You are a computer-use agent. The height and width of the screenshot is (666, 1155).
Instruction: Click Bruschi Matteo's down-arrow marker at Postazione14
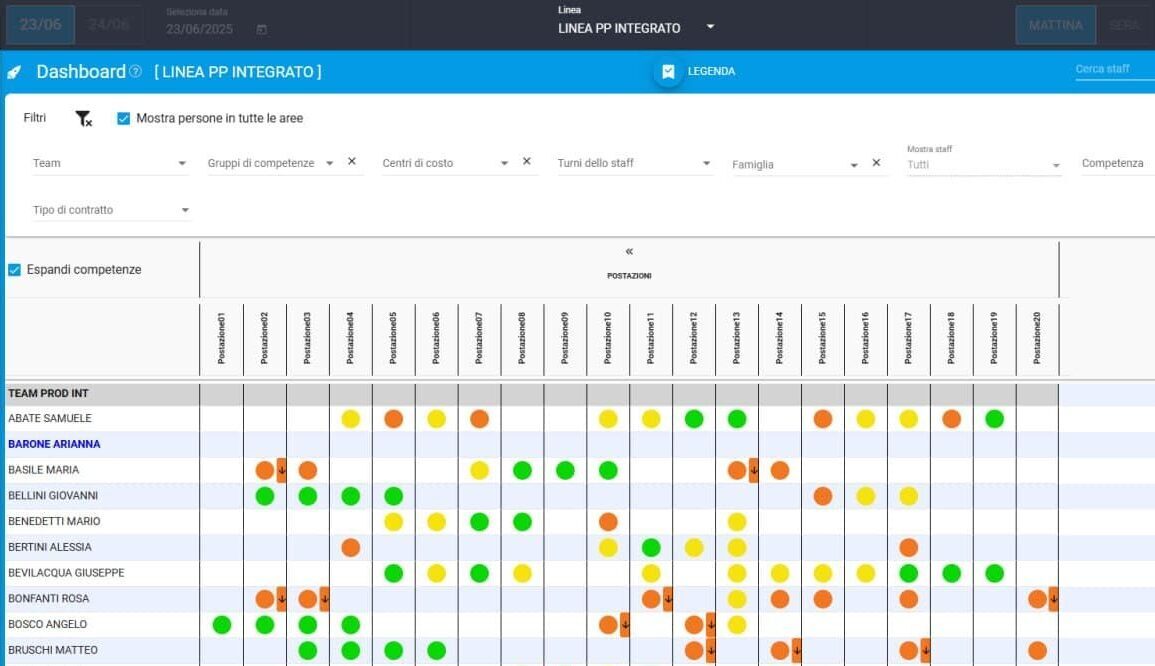click(796, 651)
